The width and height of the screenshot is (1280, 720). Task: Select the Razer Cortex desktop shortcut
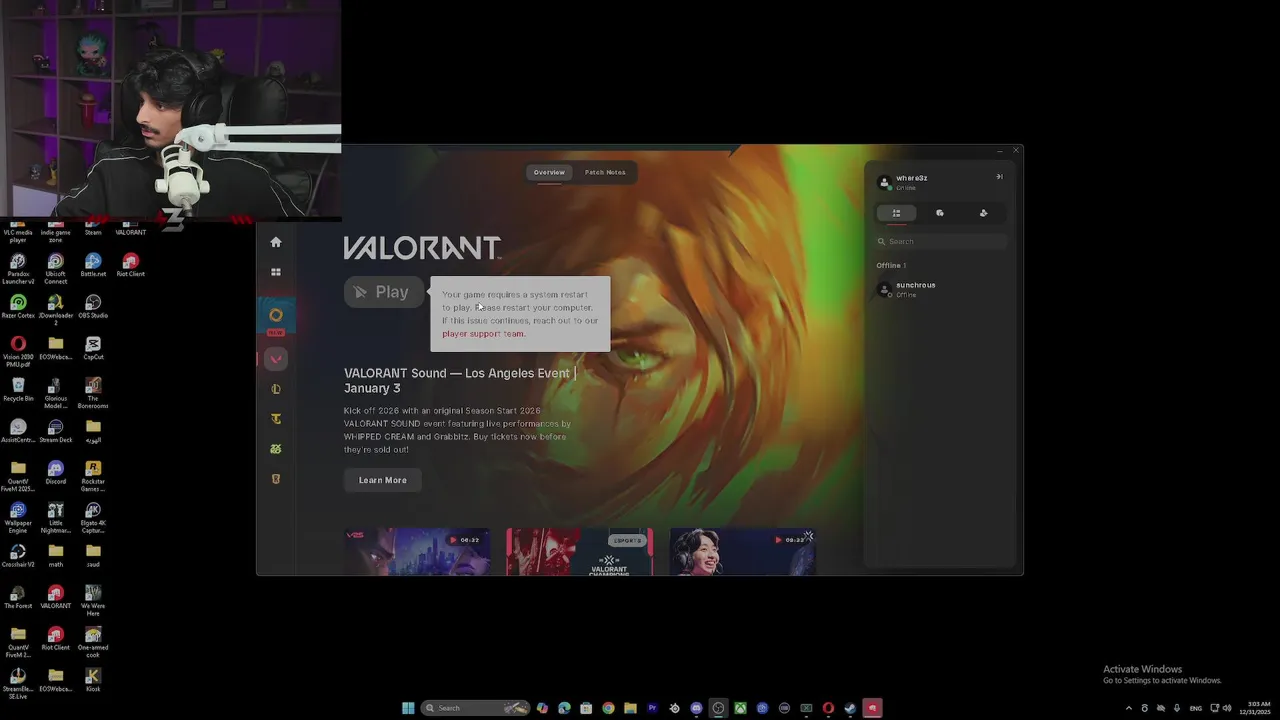(x=18, y=306)
